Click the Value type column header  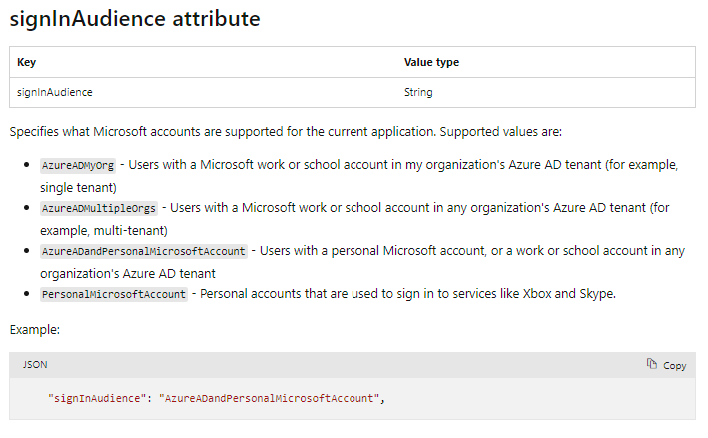tap(431, 62)
